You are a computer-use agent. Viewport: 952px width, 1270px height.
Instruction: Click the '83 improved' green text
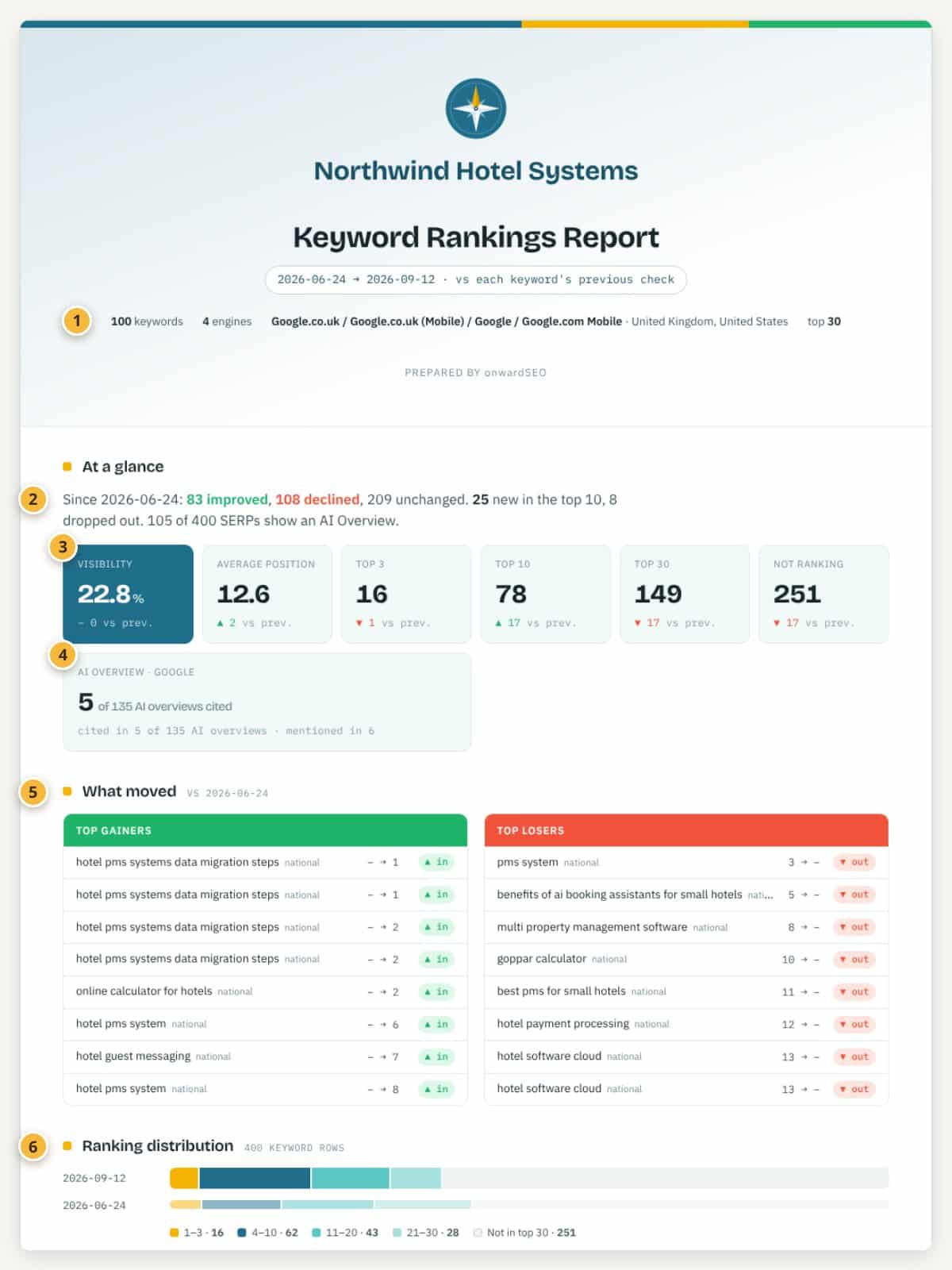[x=227, y=499]
